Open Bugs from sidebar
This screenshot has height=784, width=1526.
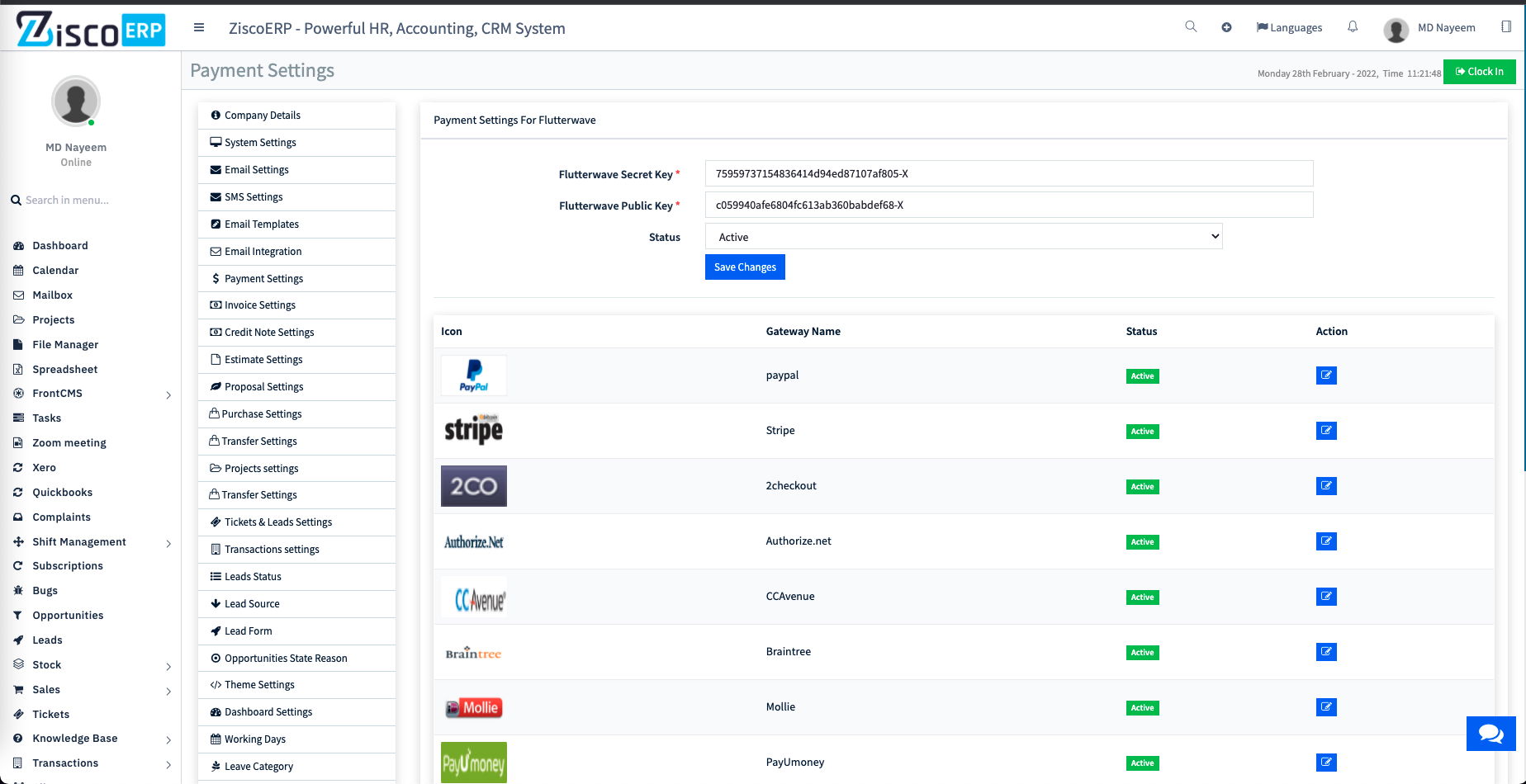tap(45, 591)
